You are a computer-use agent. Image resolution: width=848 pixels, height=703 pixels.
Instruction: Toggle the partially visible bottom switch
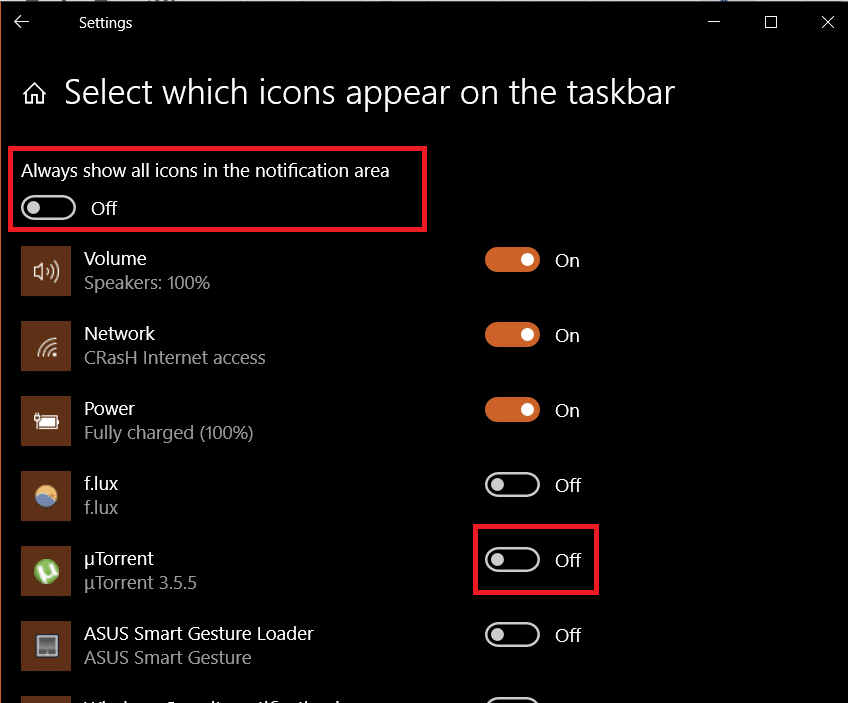(x=512, y=700)
